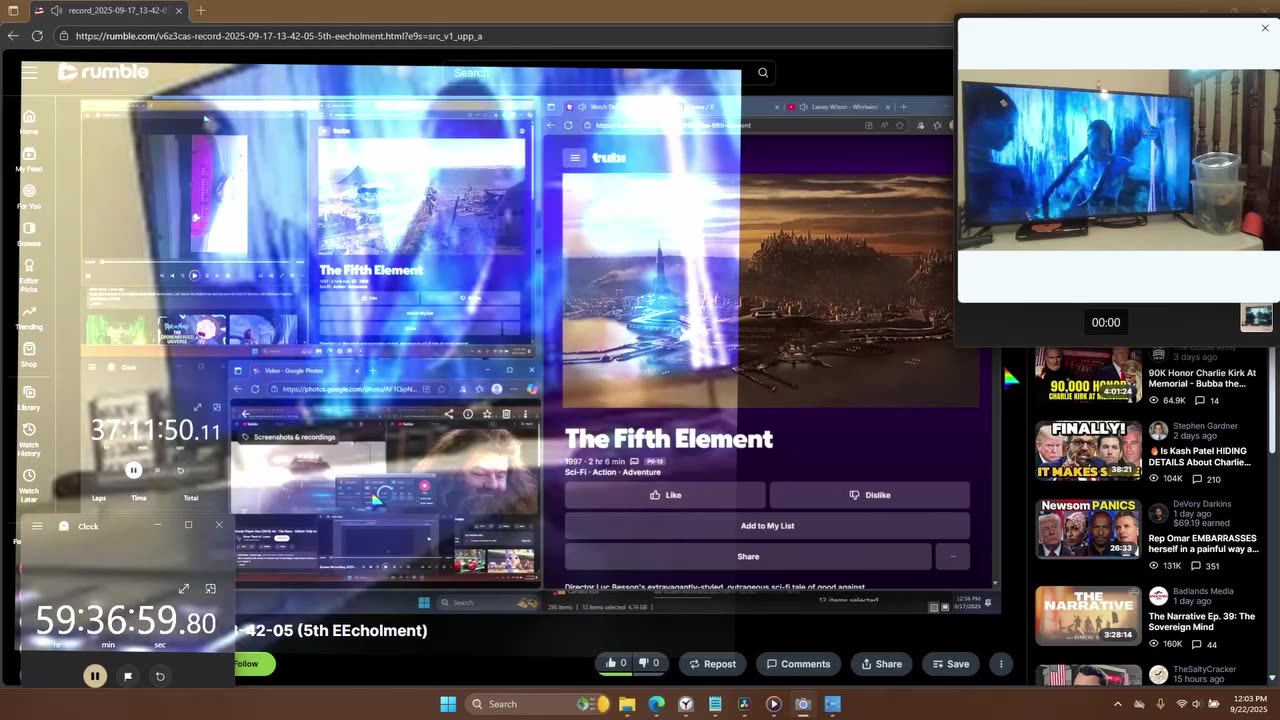Open My Feed in Rumble sidebar

(29, 160)
